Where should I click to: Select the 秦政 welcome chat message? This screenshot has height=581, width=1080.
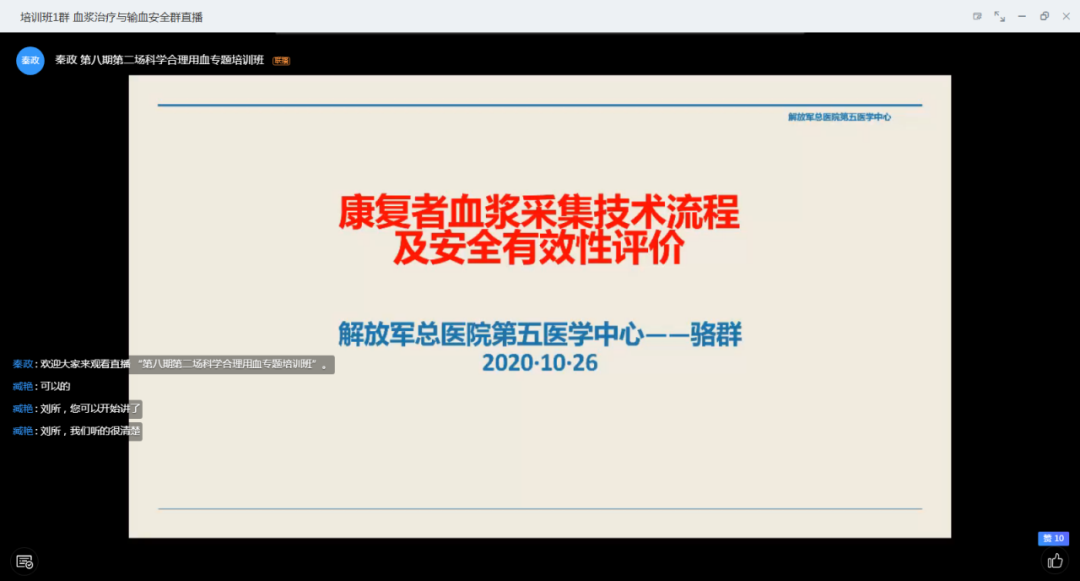point(172,364)
